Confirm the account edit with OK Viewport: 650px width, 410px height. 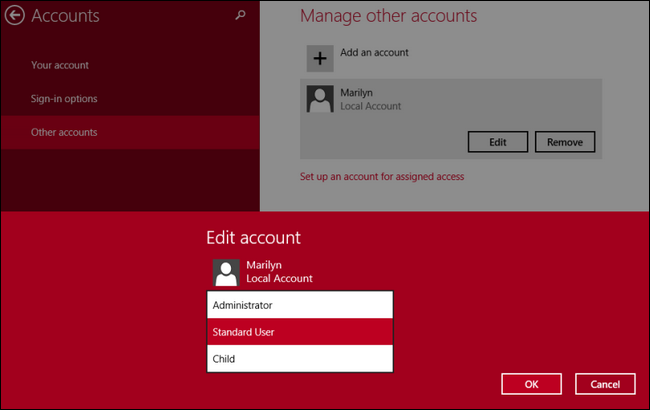[x=531, y=384]
